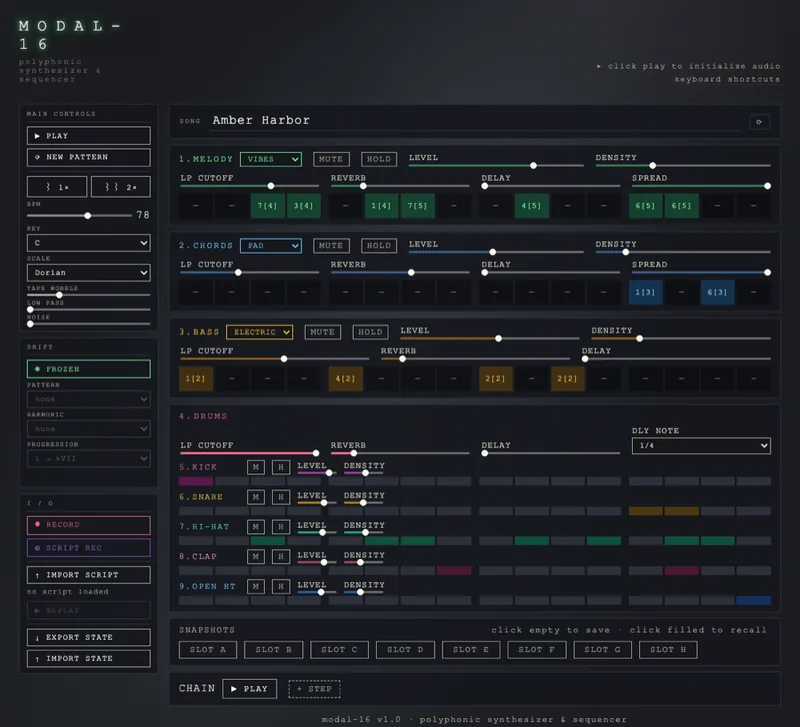Click the Drums LP Cutoff slider
This screenshot has height=727, width=800.
click(249, 453)
